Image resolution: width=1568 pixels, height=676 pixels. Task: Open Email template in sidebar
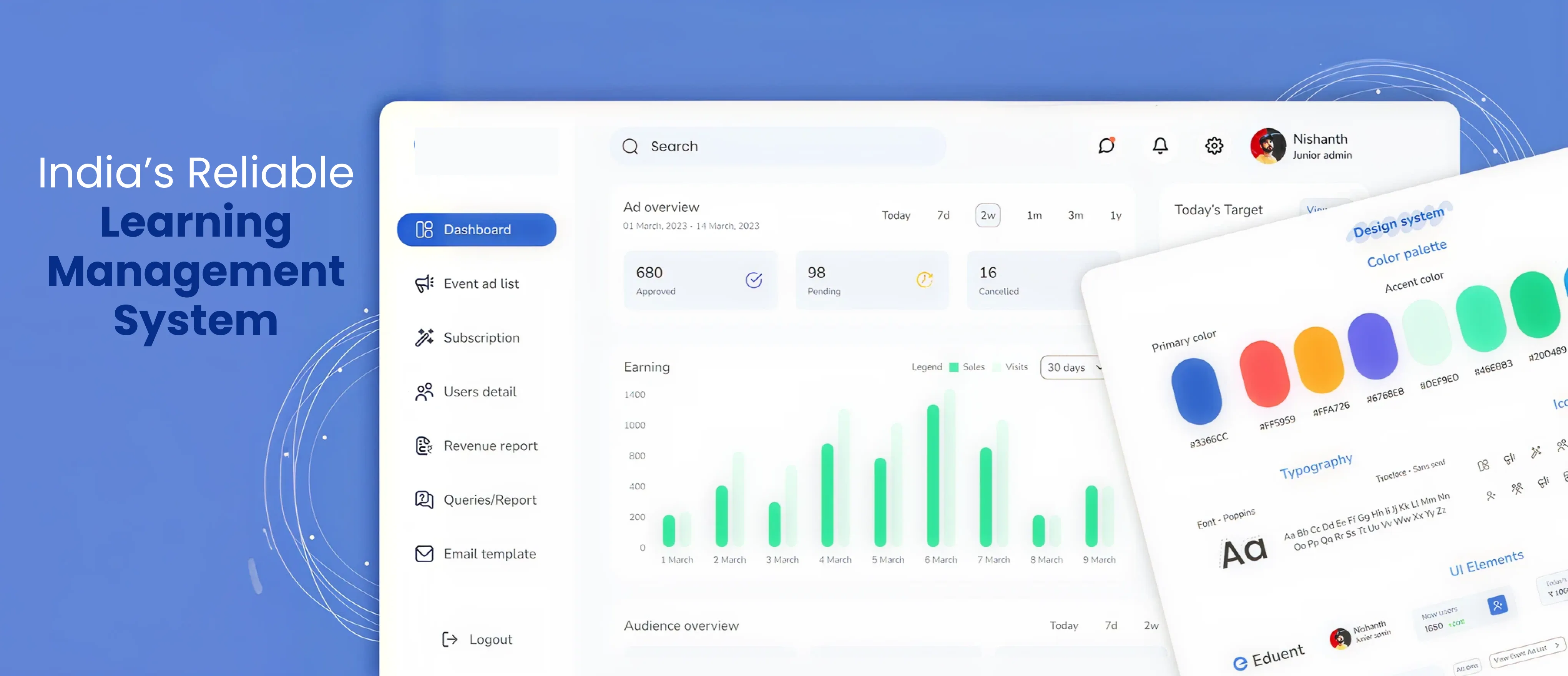coord(475,554)
